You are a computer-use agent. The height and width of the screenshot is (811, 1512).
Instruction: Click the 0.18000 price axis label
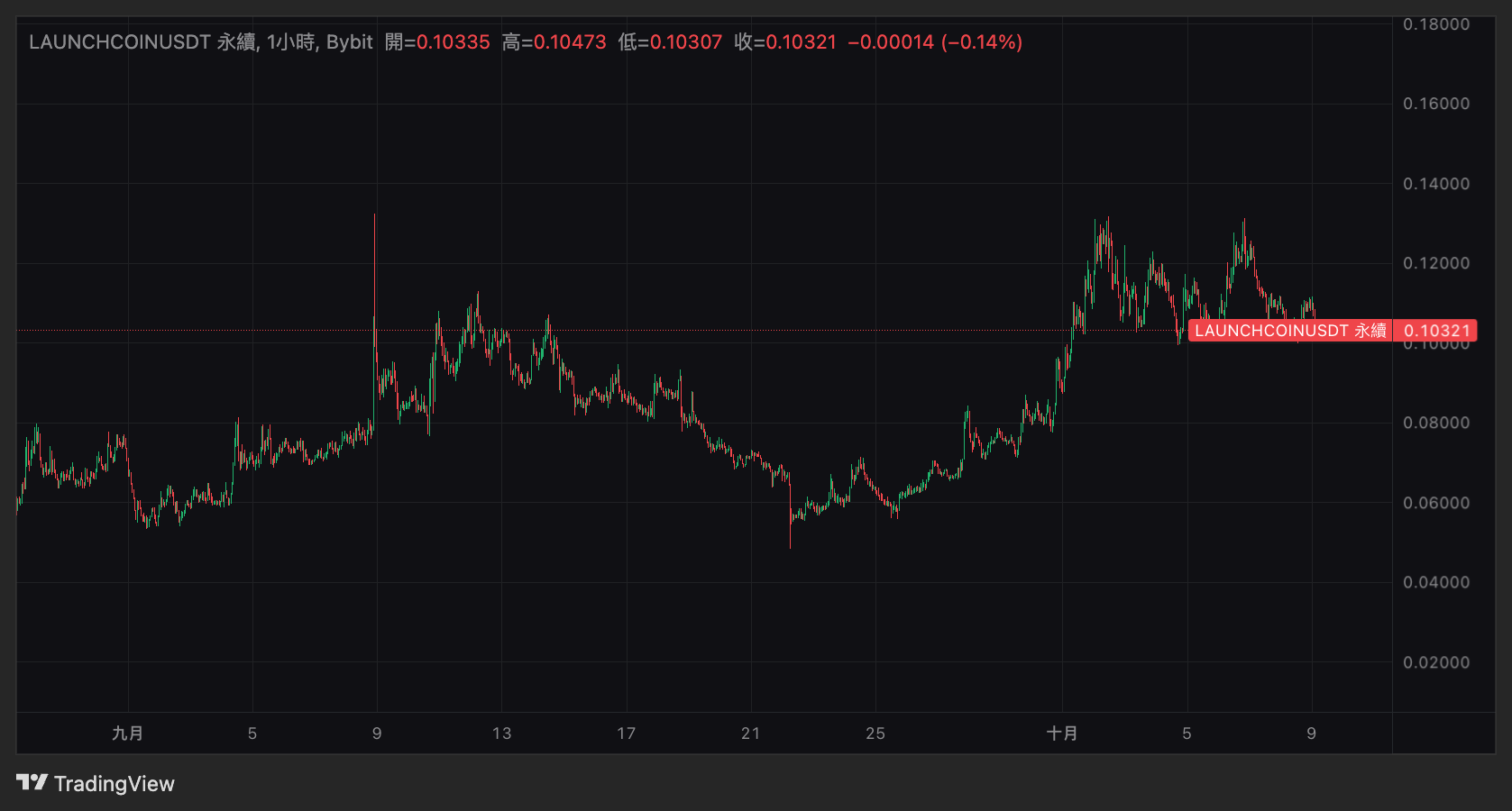pyautogui.click(x=1435, y=24)
